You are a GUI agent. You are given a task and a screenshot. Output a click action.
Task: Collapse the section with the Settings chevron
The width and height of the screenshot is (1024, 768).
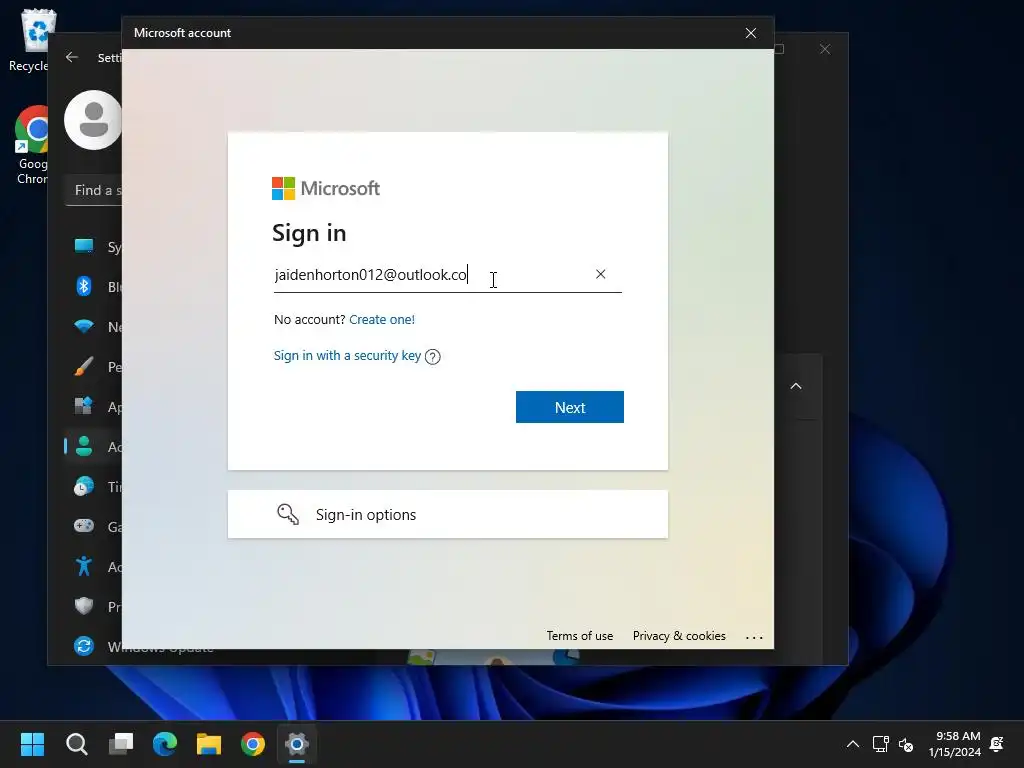(x=795, y=386)
